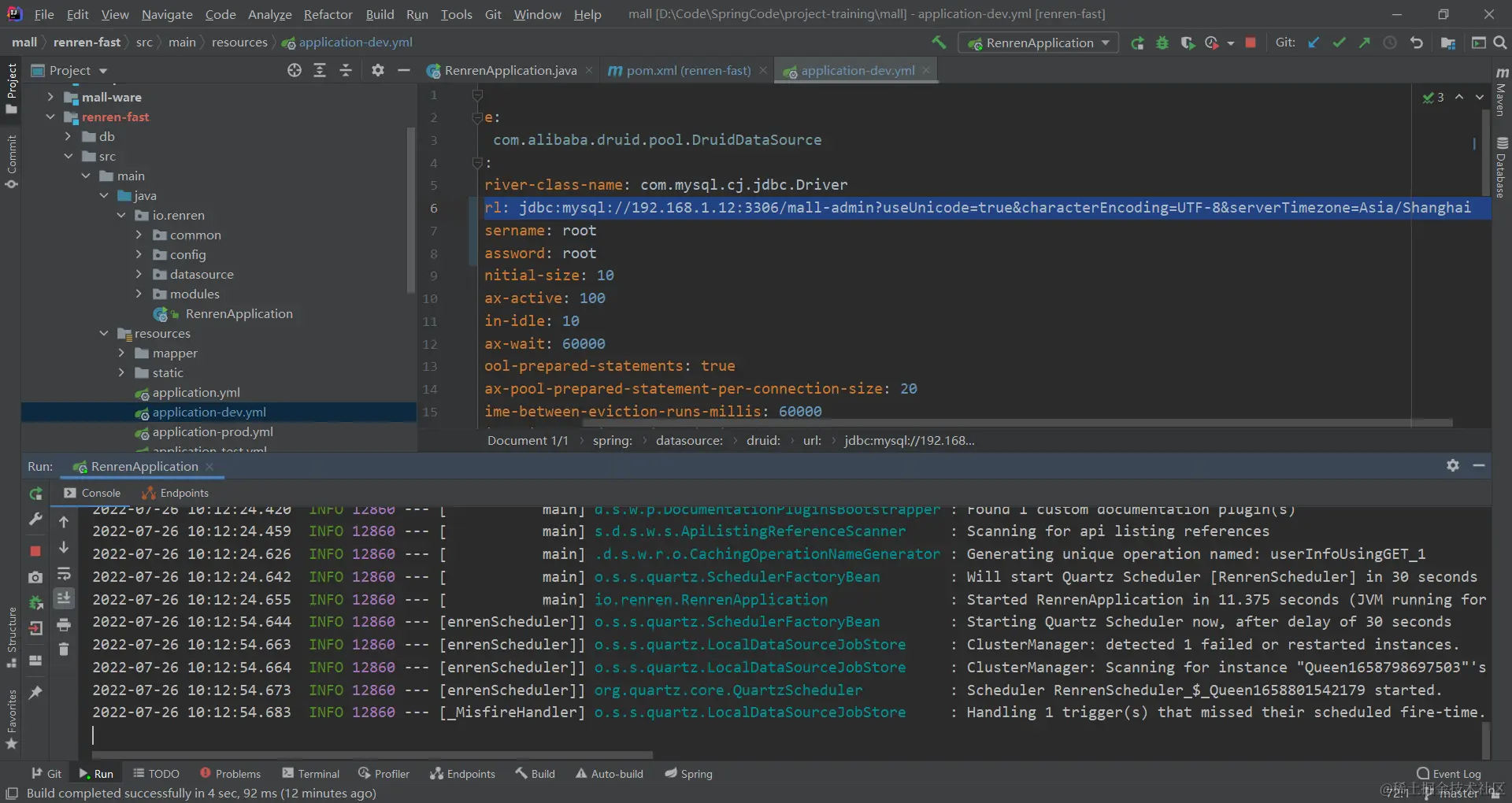Click the datasource: breadcrumb in the editor

click(689, 440)
